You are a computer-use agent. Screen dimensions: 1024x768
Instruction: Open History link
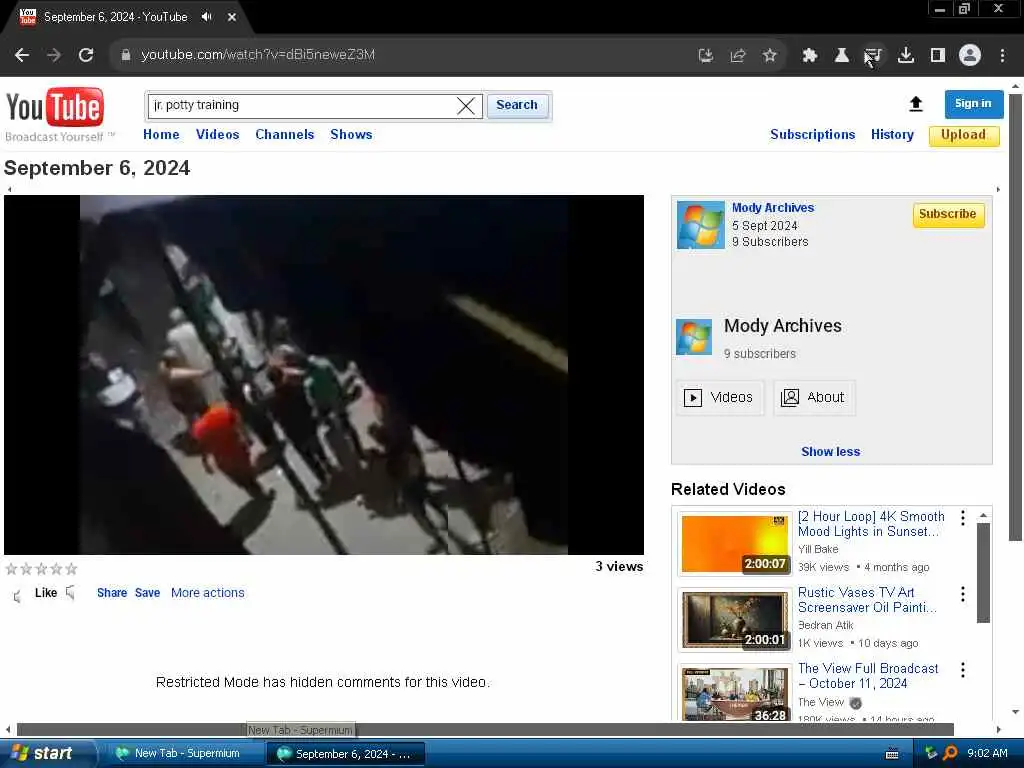[x=892, y=135]
